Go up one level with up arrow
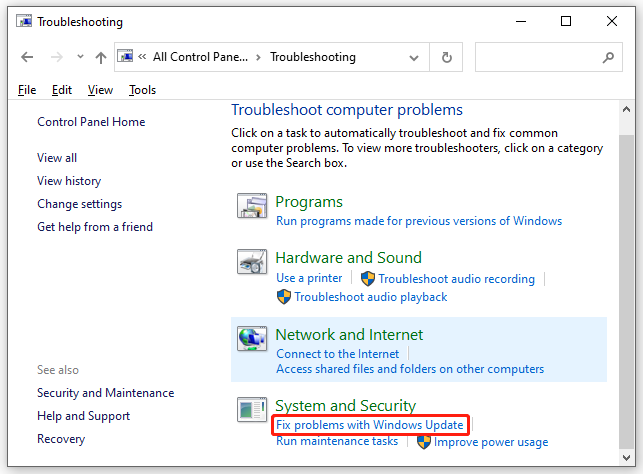The image size is (643, 474). [x=101, y=57]
